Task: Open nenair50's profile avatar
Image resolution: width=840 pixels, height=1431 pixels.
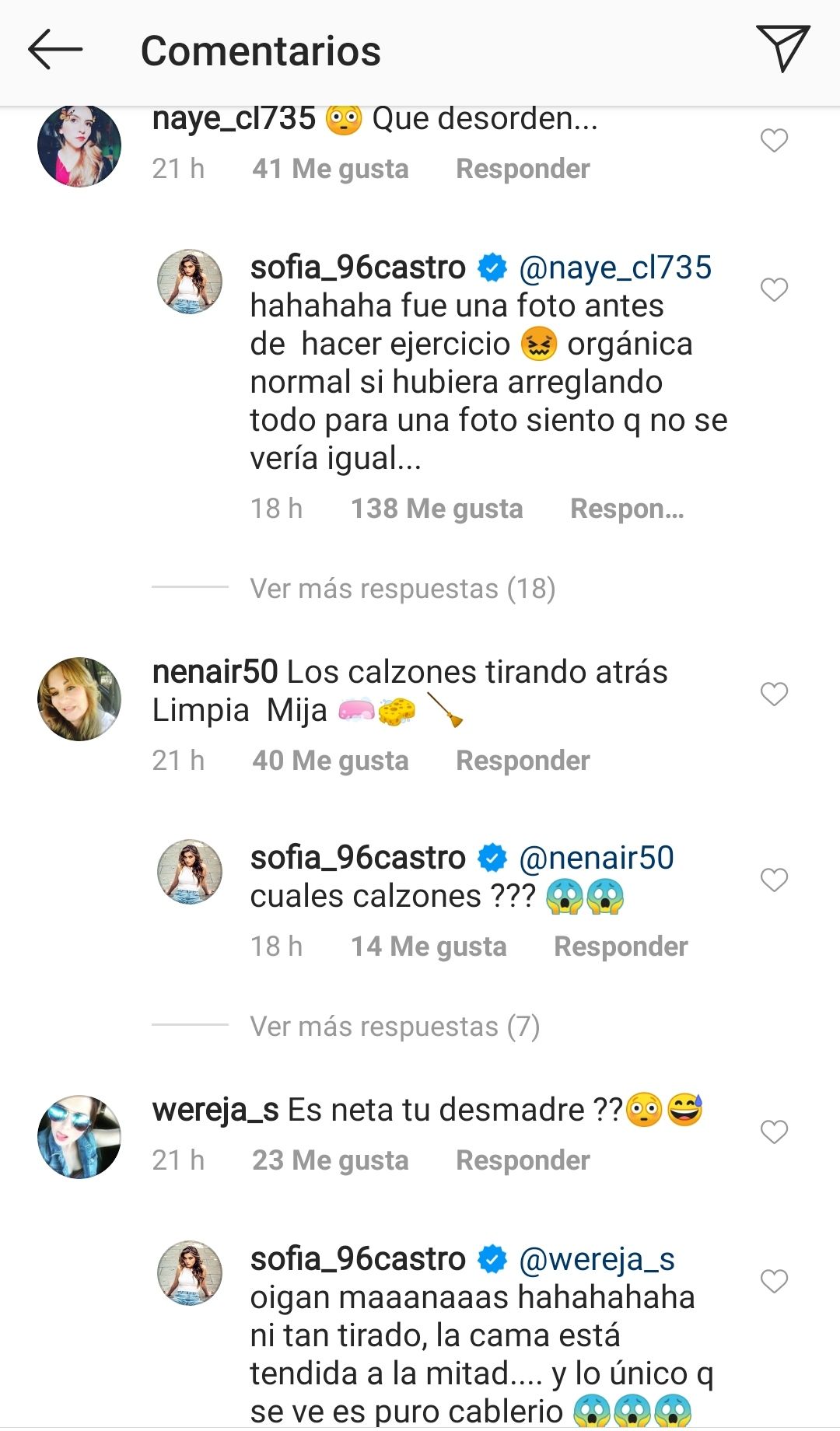Action: tap(79, 698)
